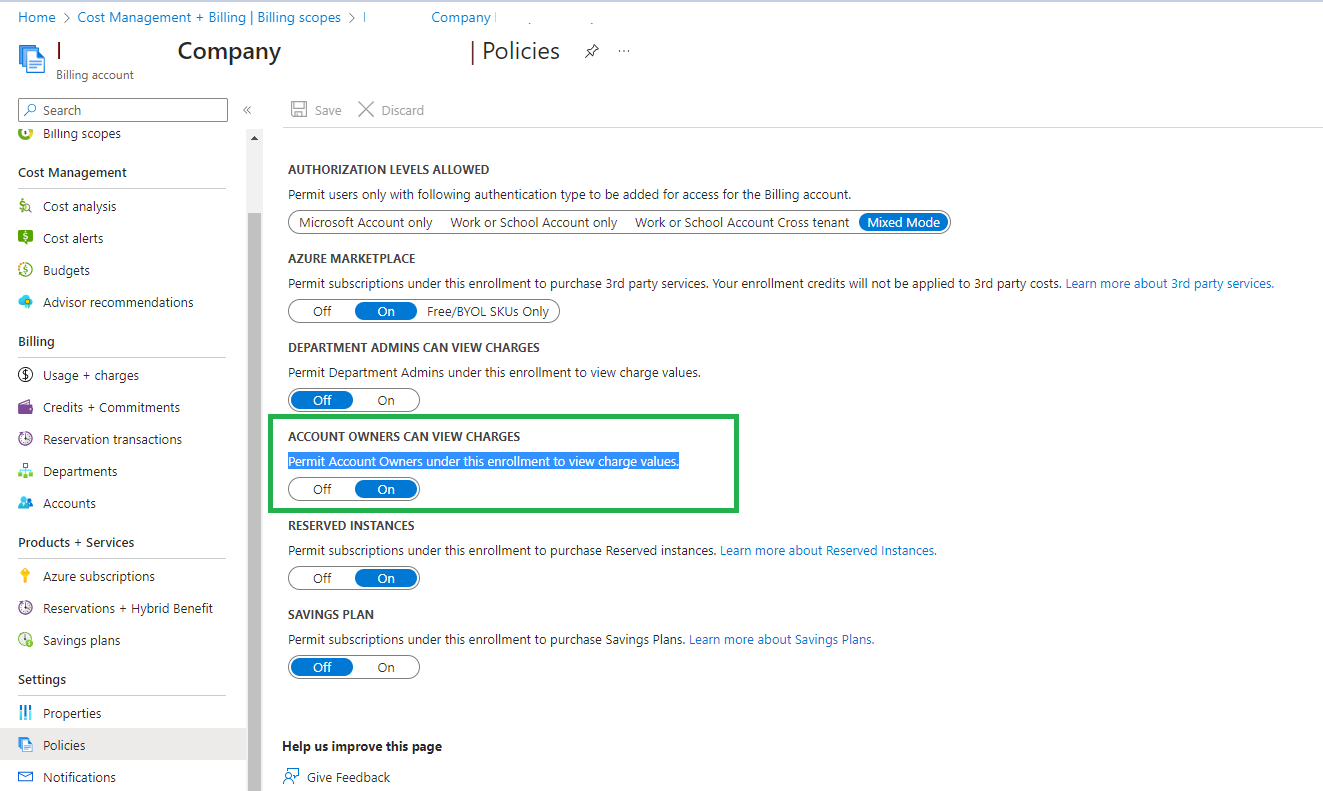Click the Advisor recommendations cloud icon
The width and height of the screenshot is (1323, 791).
(26, 302)
